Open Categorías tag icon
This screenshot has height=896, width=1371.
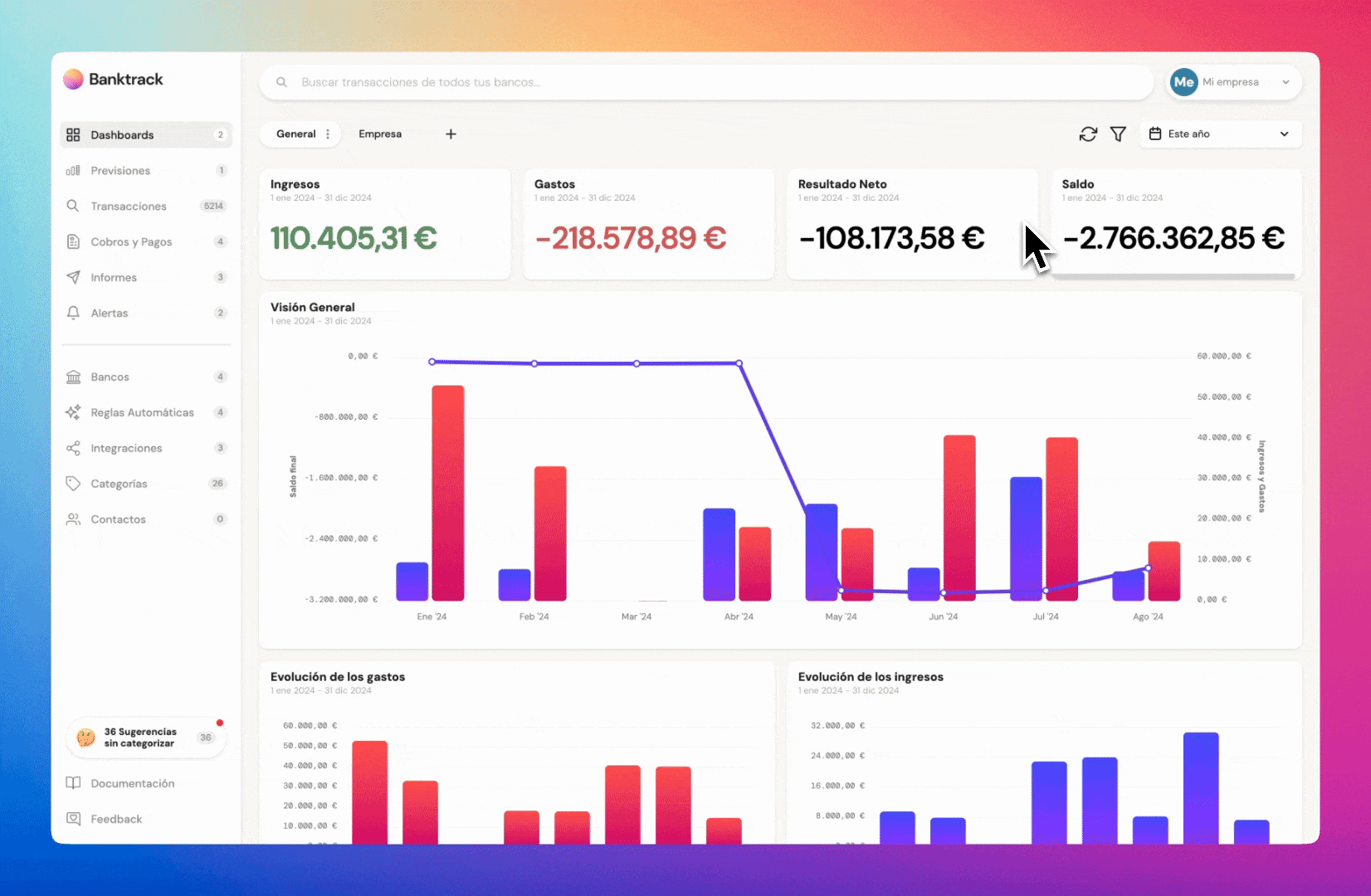(x=73, y=484)
